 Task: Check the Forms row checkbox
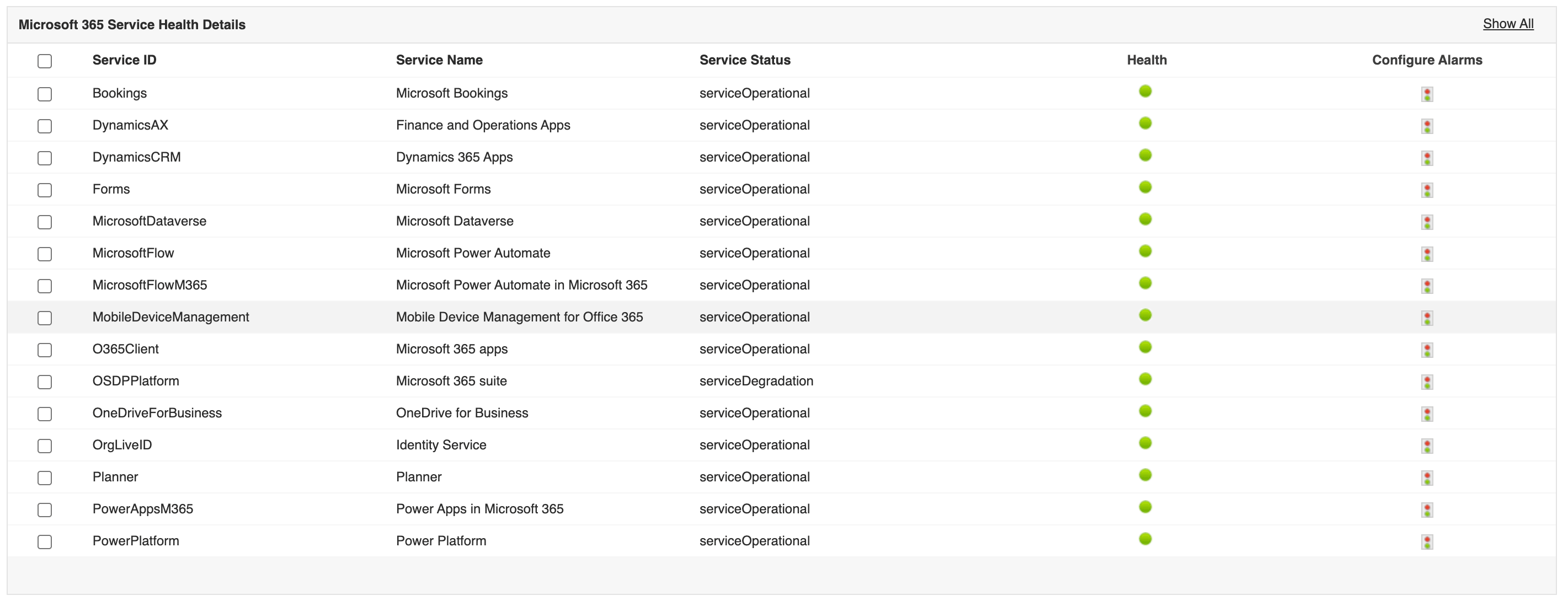point(45,190)
